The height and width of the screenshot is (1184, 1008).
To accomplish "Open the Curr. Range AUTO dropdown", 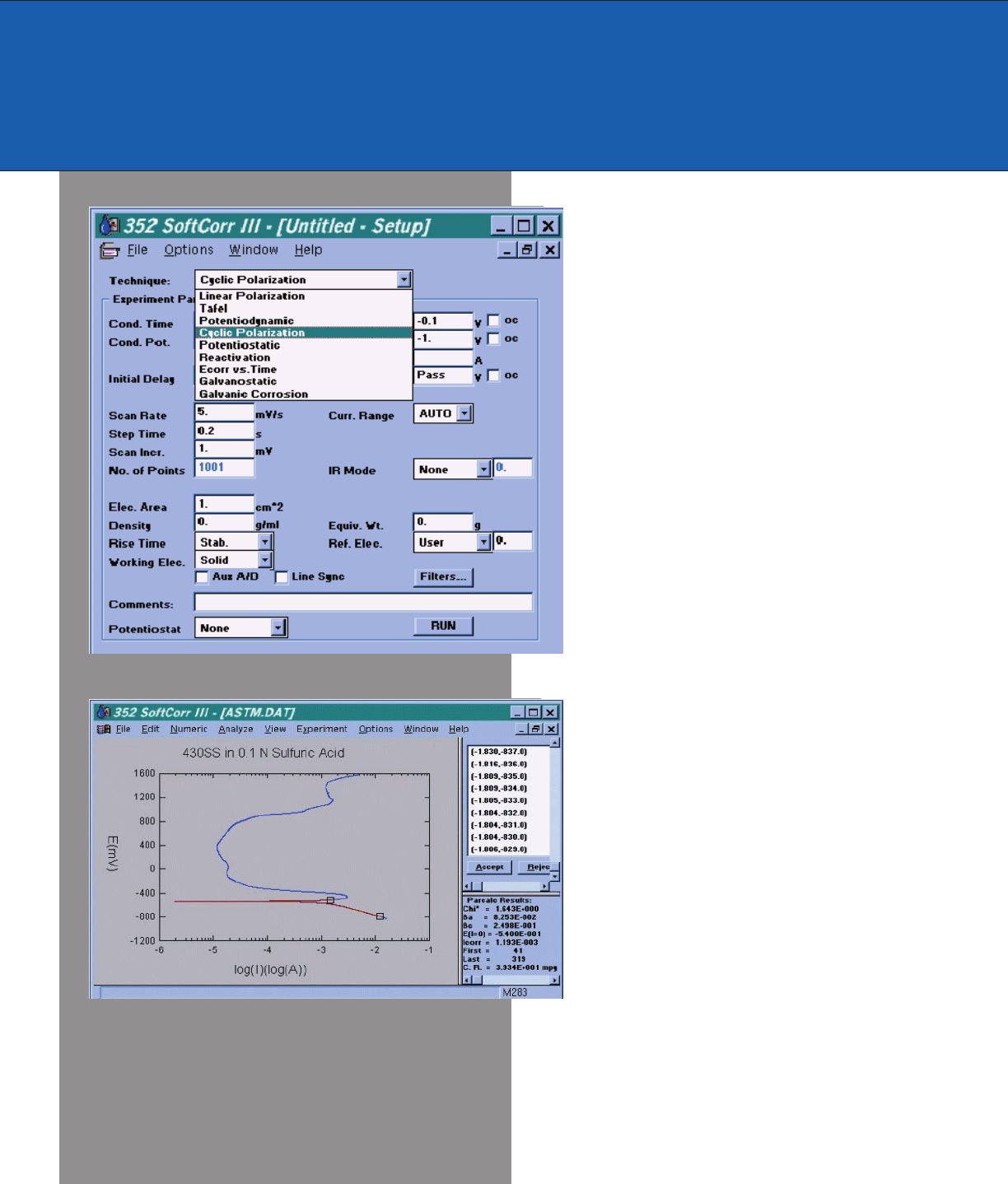I will pyautogui.click(x=464, y=413).
